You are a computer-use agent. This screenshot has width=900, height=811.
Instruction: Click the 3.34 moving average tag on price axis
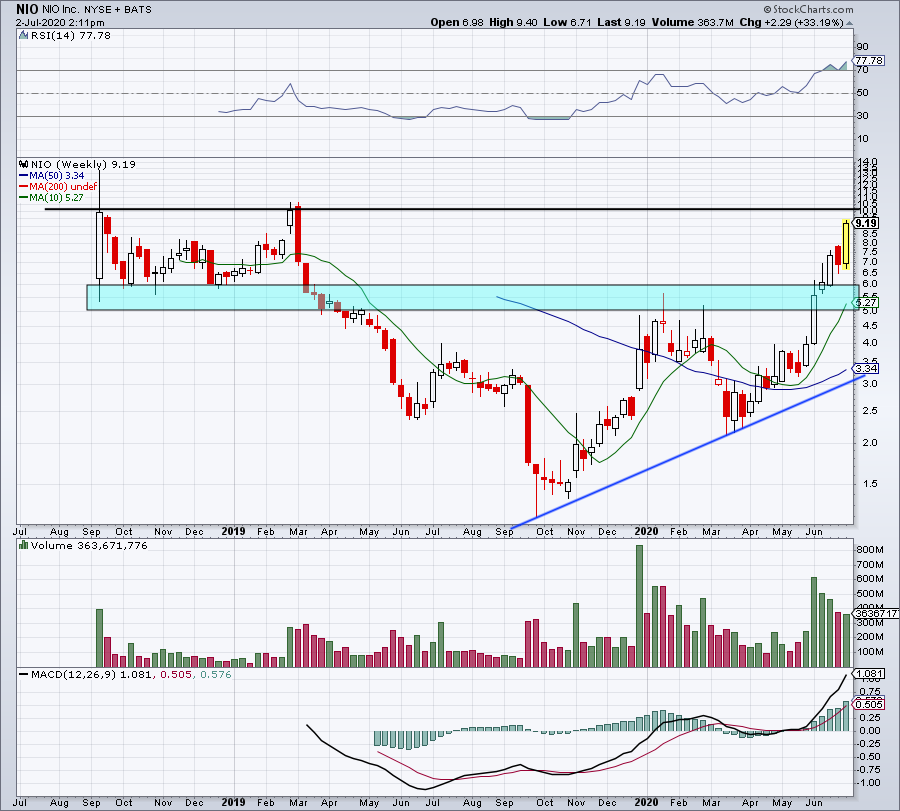click(865, 368)
